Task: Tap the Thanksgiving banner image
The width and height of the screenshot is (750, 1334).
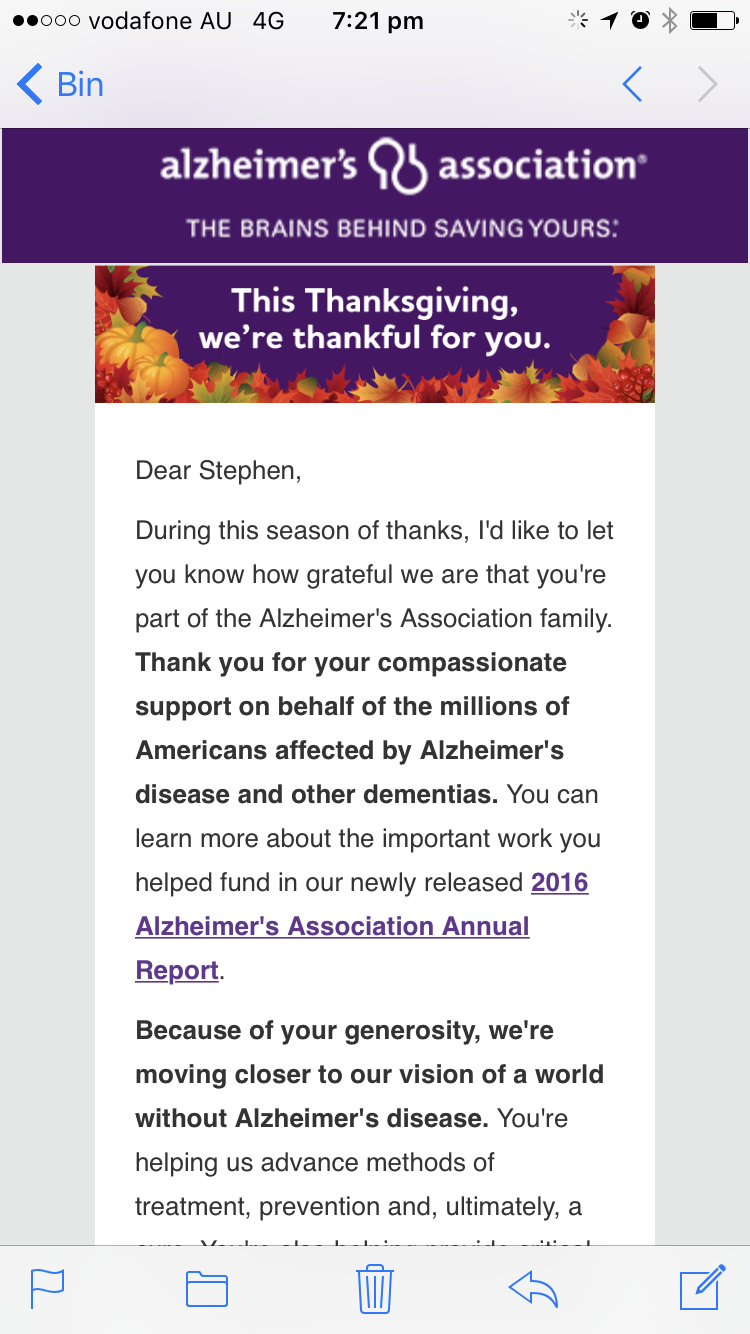Action: (x=375, y=334)
